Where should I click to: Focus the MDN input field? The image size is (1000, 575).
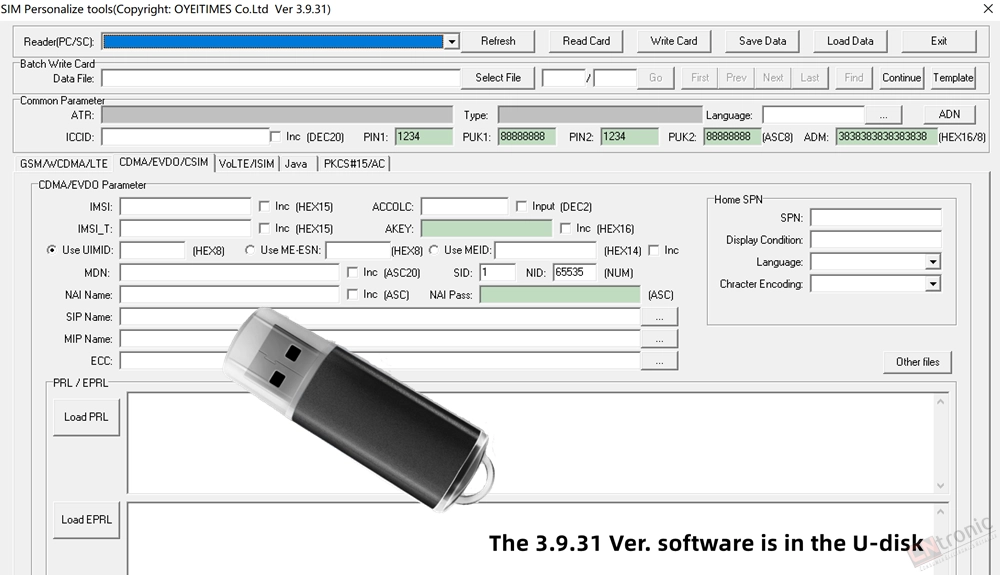229,273
